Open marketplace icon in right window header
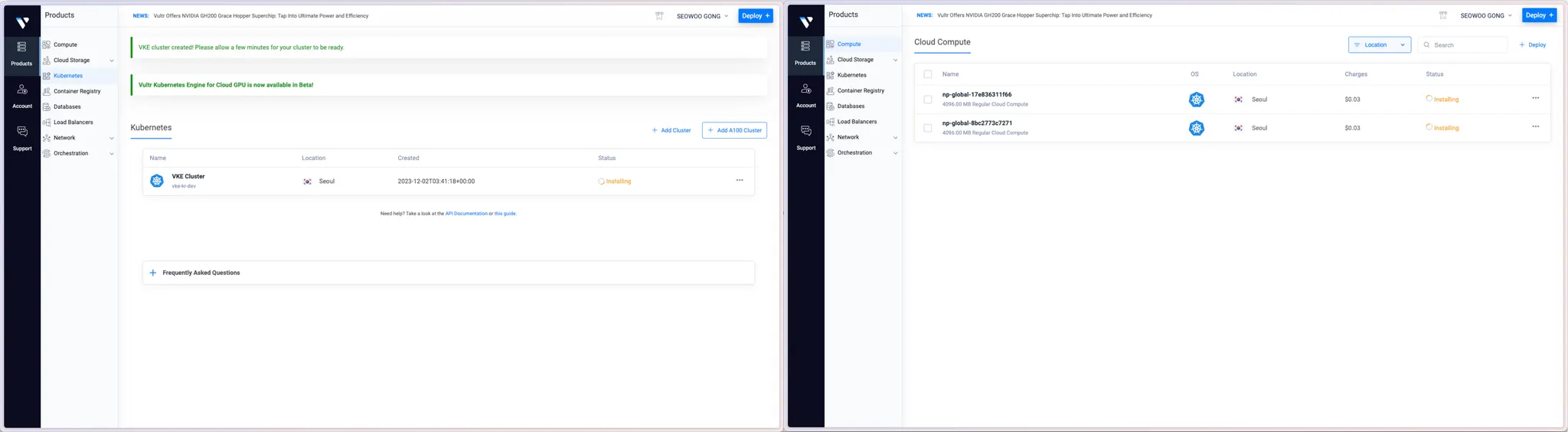The height and width of the screenshot is (432, 1568). 1443,15
